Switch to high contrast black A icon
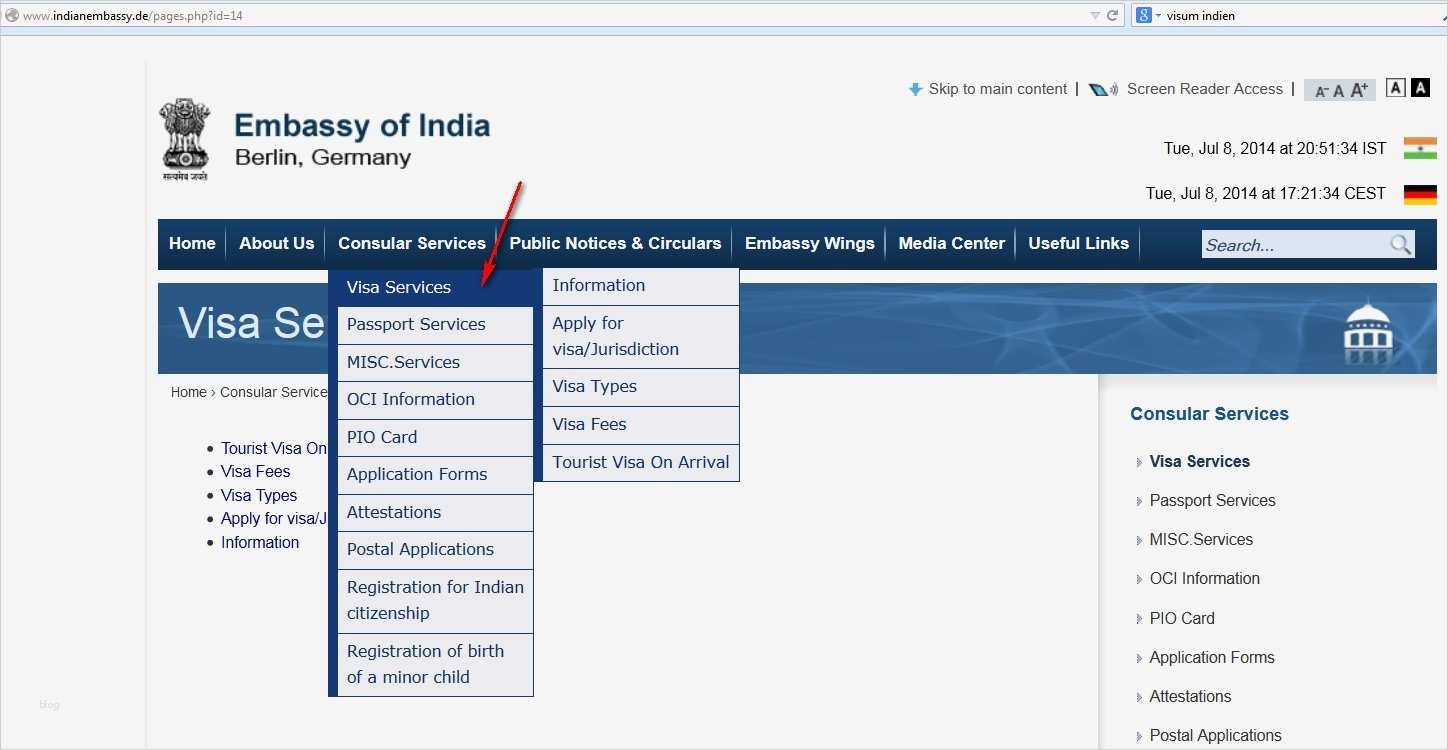1448x750 pixels. point(1420,88)
